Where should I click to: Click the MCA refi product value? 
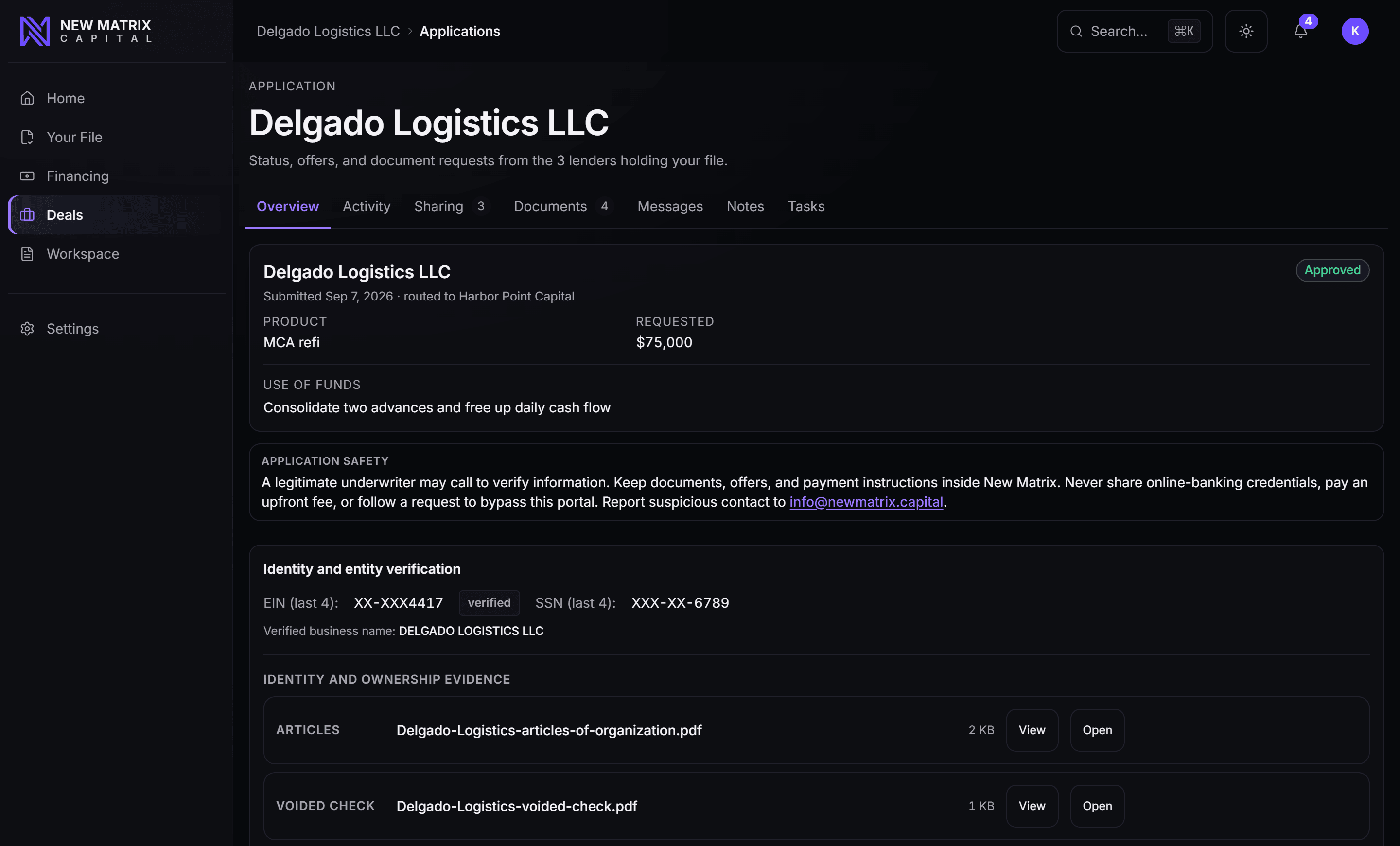[291, 342]
